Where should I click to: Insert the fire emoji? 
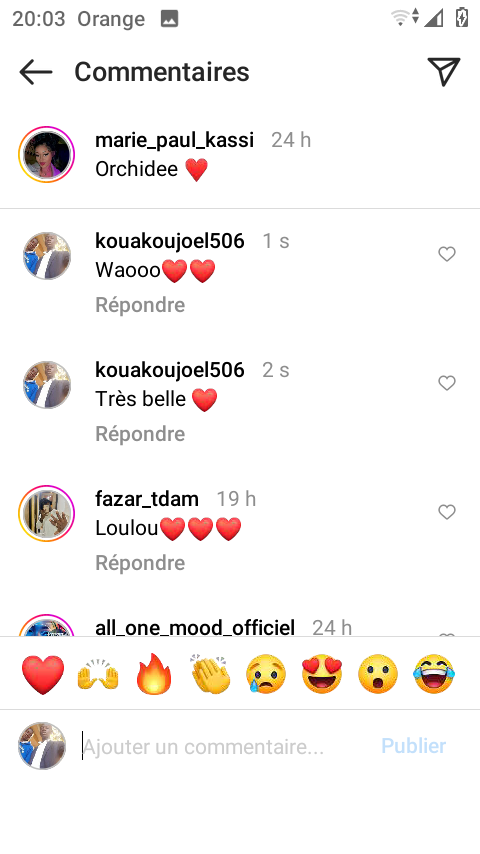[154, 674]
